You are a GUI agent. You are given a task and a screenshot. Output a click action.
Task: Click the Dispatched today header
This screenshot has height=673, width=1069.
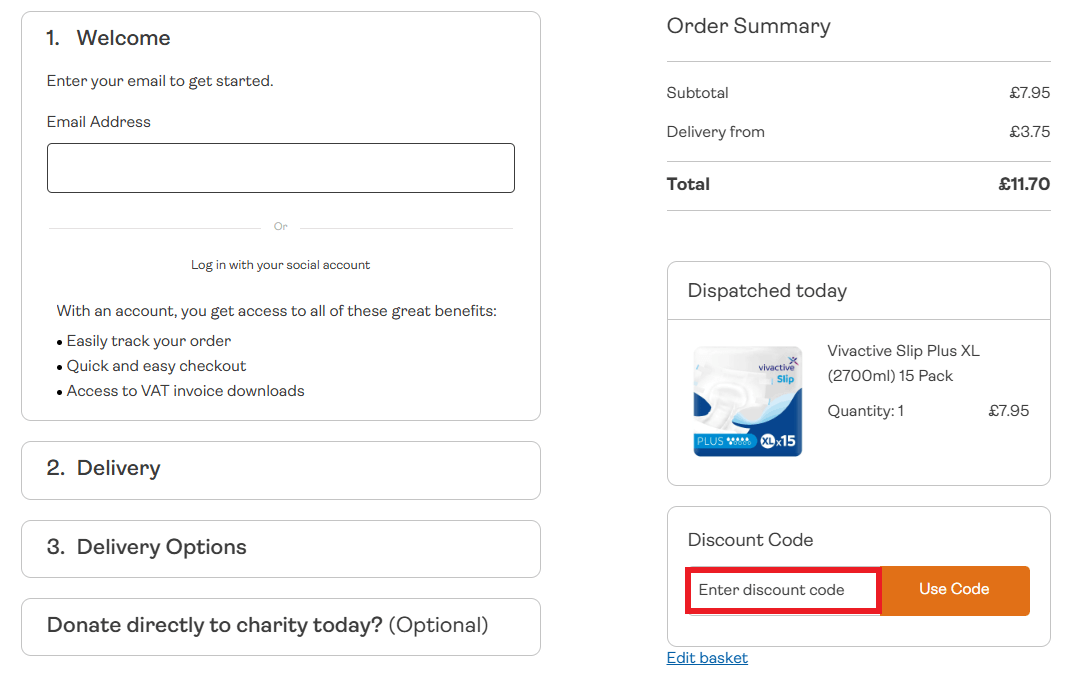click(x=766, y=290)
